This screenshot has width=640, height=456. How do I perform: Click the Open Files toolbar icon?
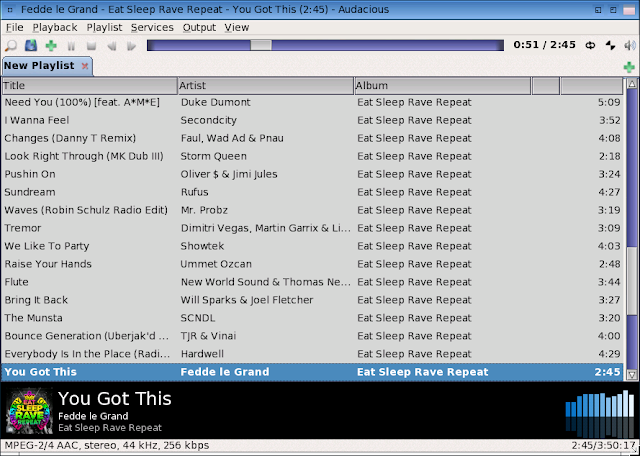tap(31, 45)
